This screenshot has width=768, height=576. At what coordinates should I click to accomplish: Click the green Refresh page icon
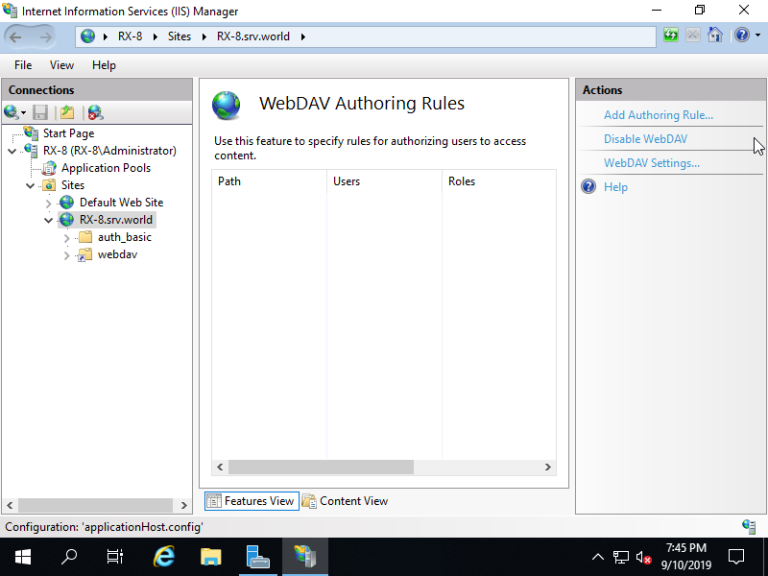click(671, 35)
